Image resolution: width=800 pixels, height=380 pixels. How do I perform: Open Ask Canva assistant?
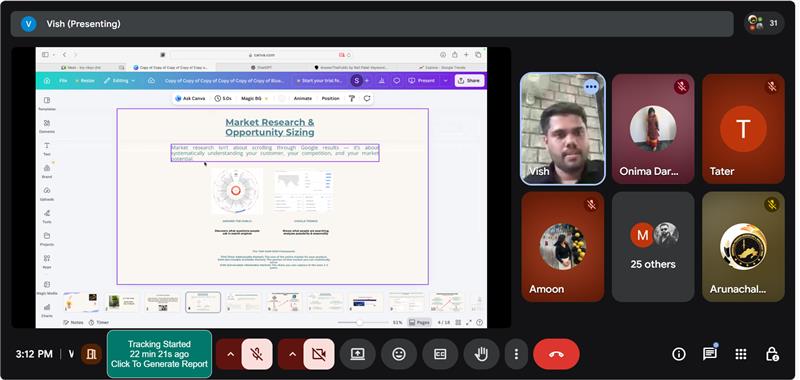pyautogui.click(x=190, y=98)
